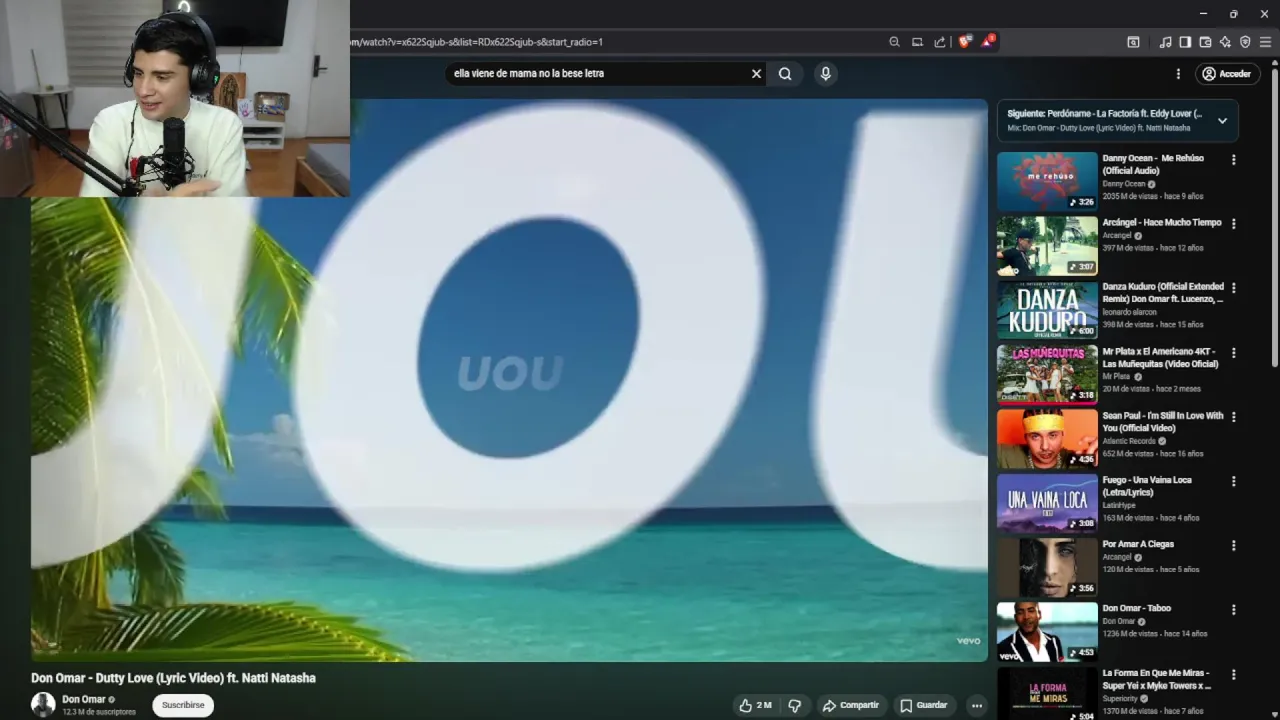This screenshot has height=720, width=1280.
Task: Open Danny Ocean Me Rehúso thumbnail
Action: 1047,181
